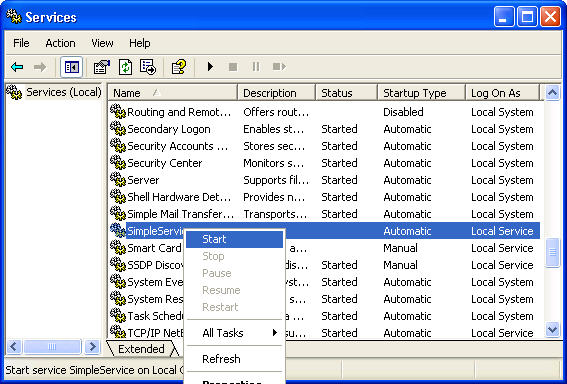
Task: Click Disabled startup type for Routing service
Action: point(403,112)
